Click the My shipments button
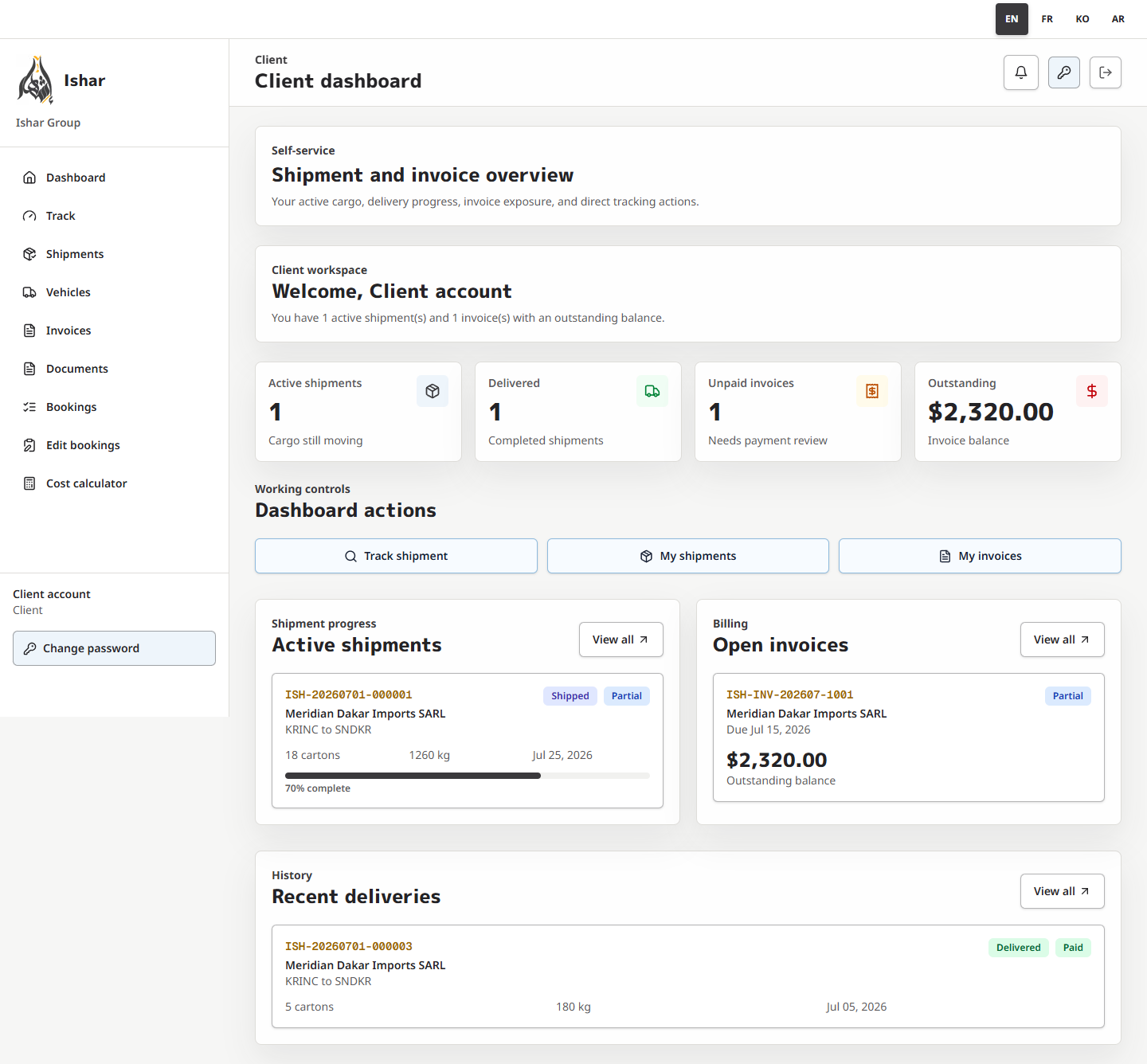1147x1064 pixels. click(x=688, y=556)
